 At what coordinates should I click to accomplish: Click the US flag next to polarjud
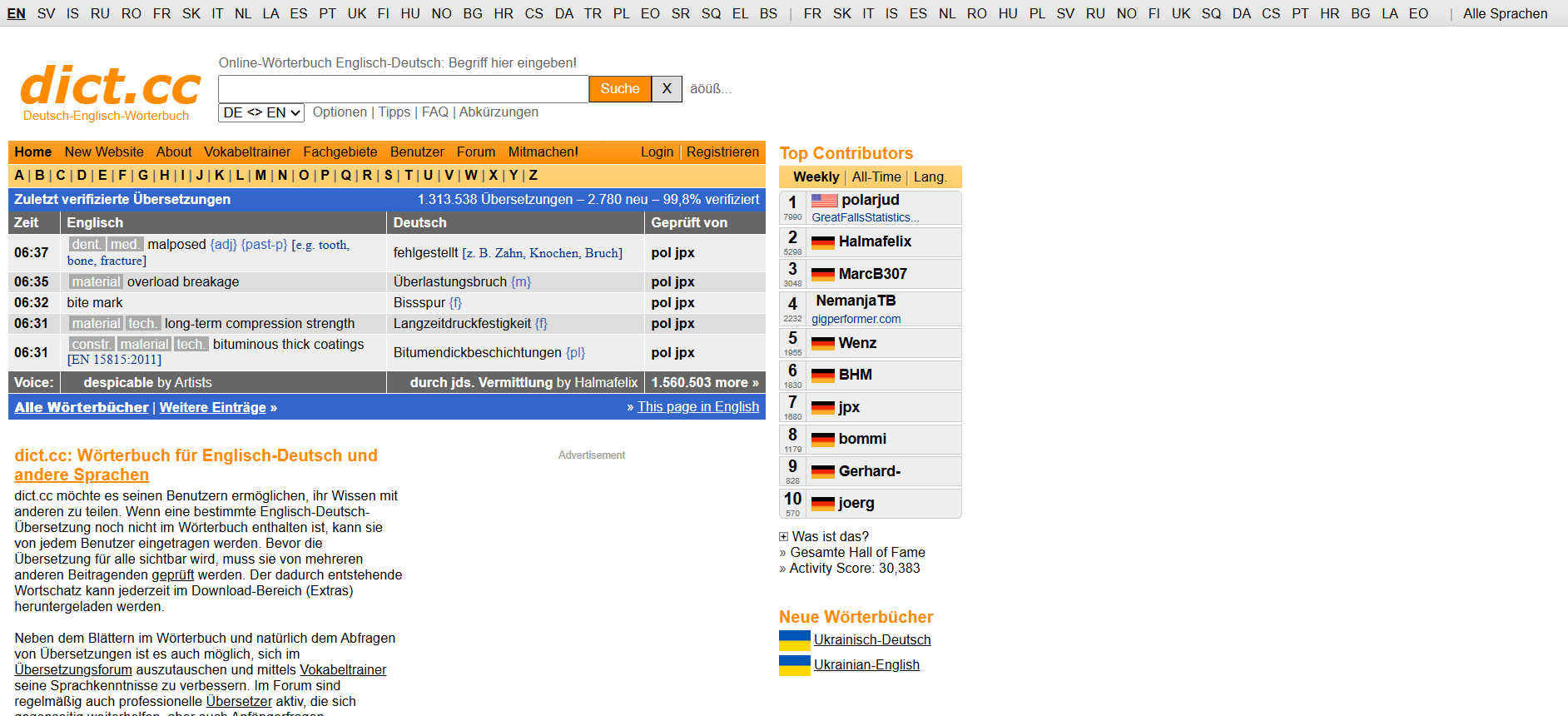tap(824, 201)
